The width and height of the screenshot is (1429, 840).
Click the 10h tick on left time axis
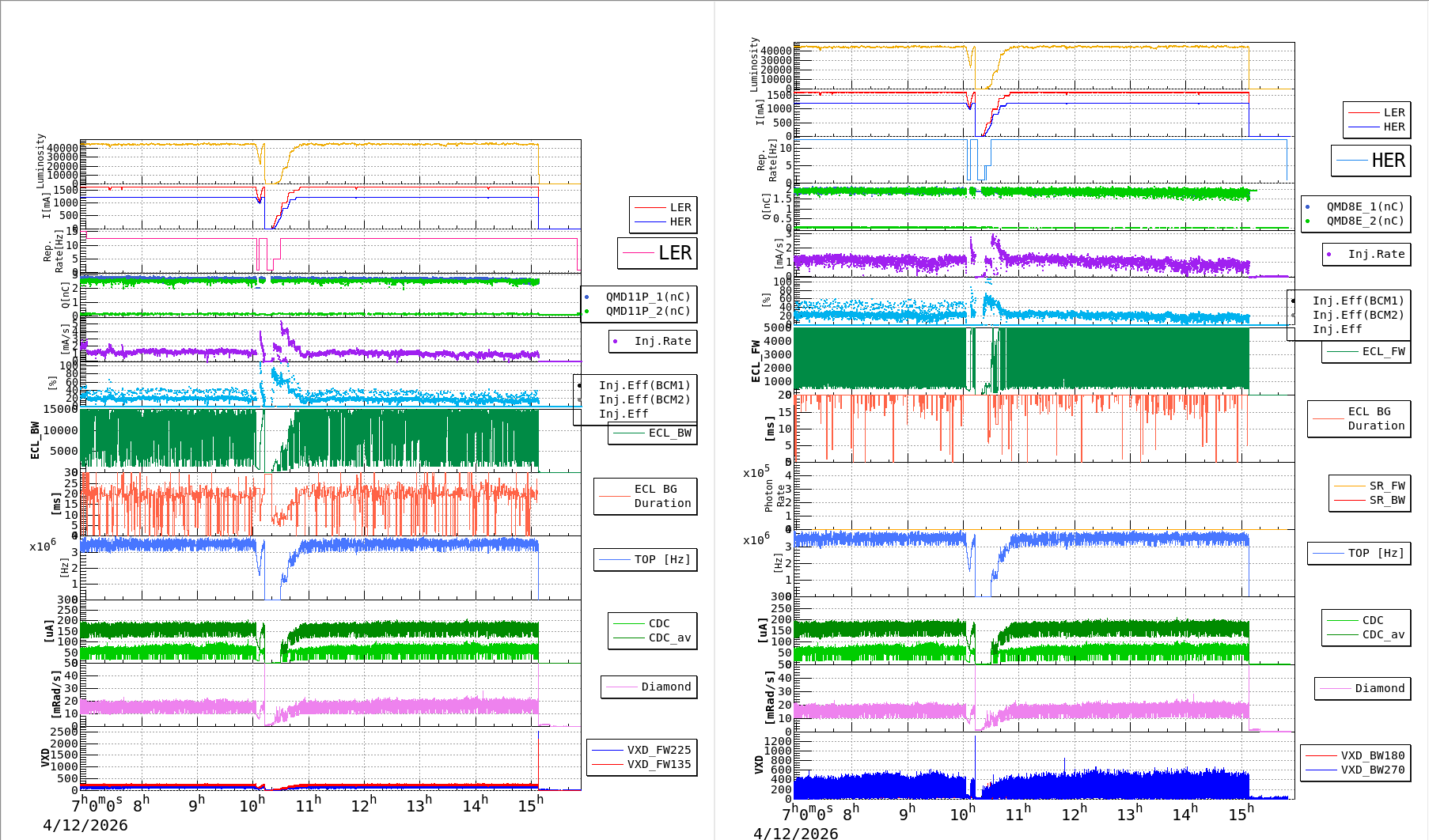click(x=252, y=805)
